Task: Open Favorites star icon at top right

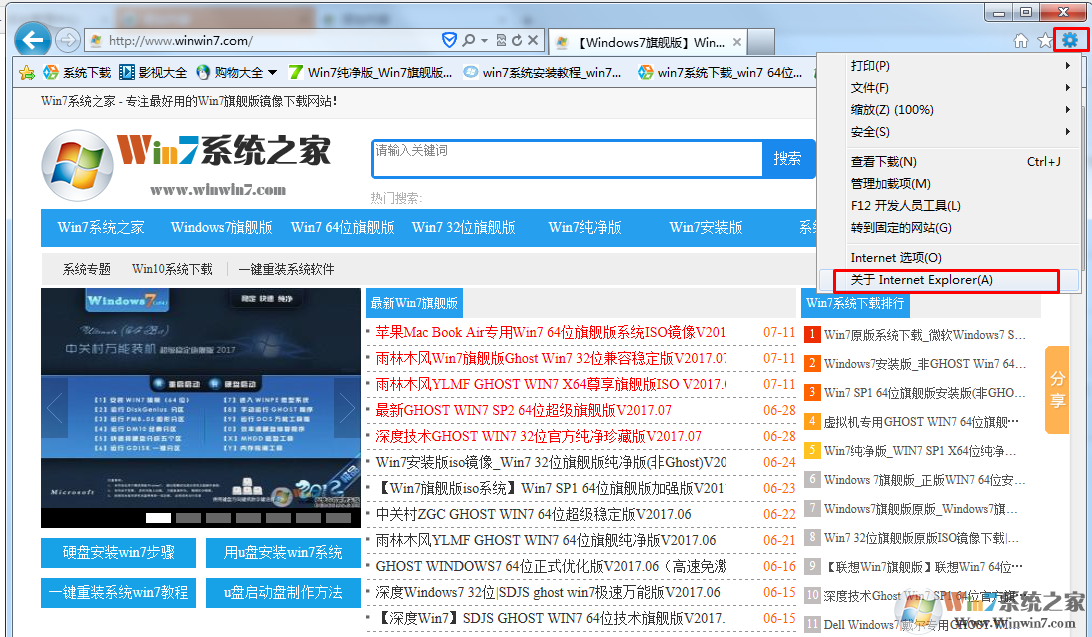Action: 1045,41
